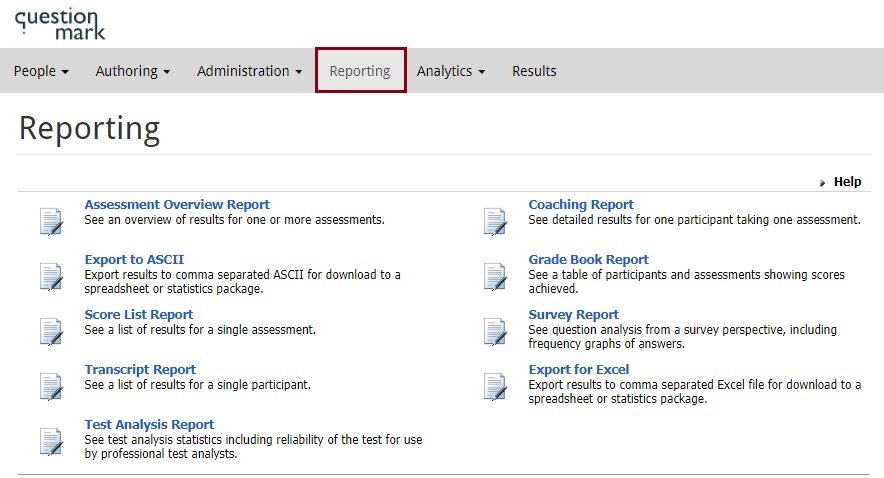The image size is (884, 478).
Task: Click the Grade Book Report document icon
Action: [495, 276]
